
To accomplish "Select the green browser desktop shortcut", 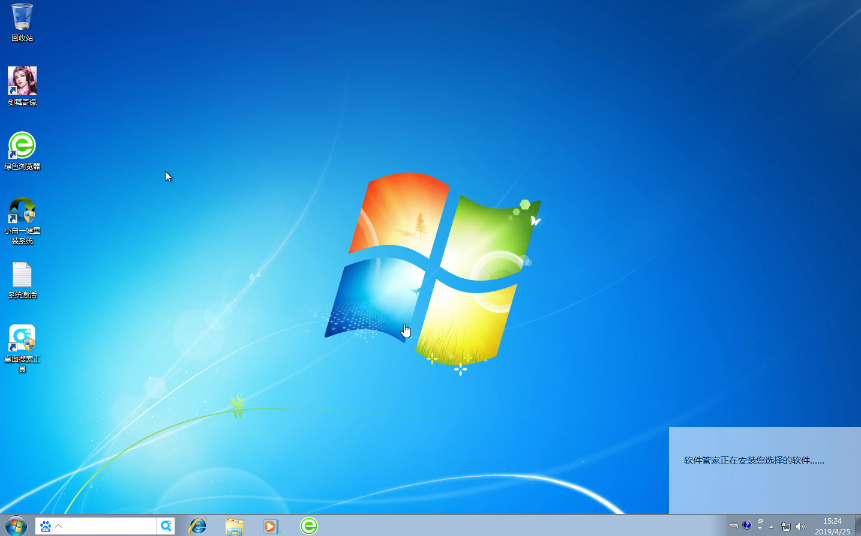I will click(x=22, y=150).
